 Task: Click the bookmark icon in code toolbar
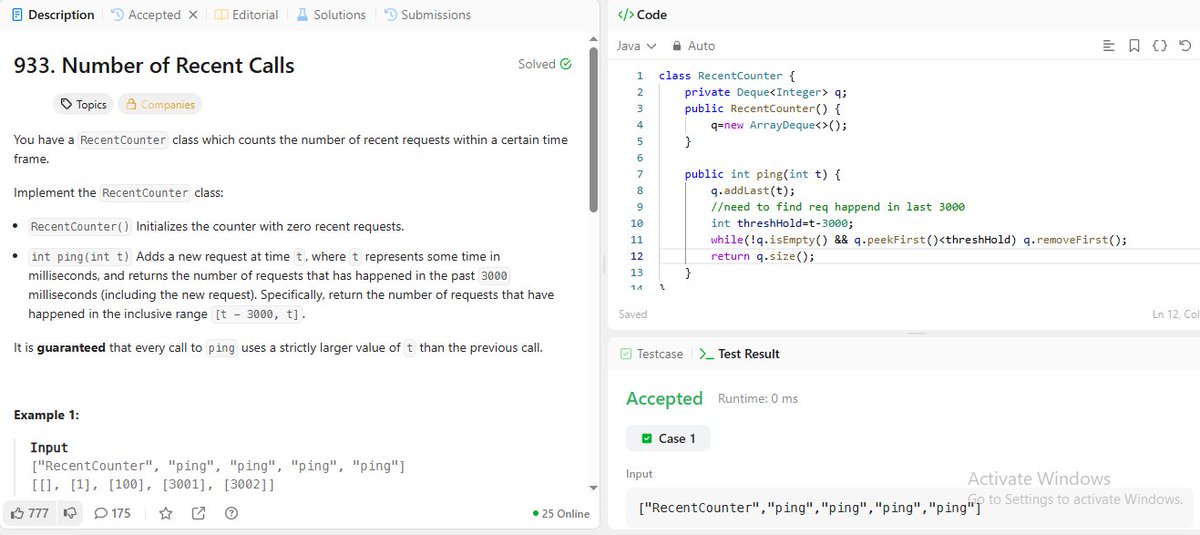1134,46
